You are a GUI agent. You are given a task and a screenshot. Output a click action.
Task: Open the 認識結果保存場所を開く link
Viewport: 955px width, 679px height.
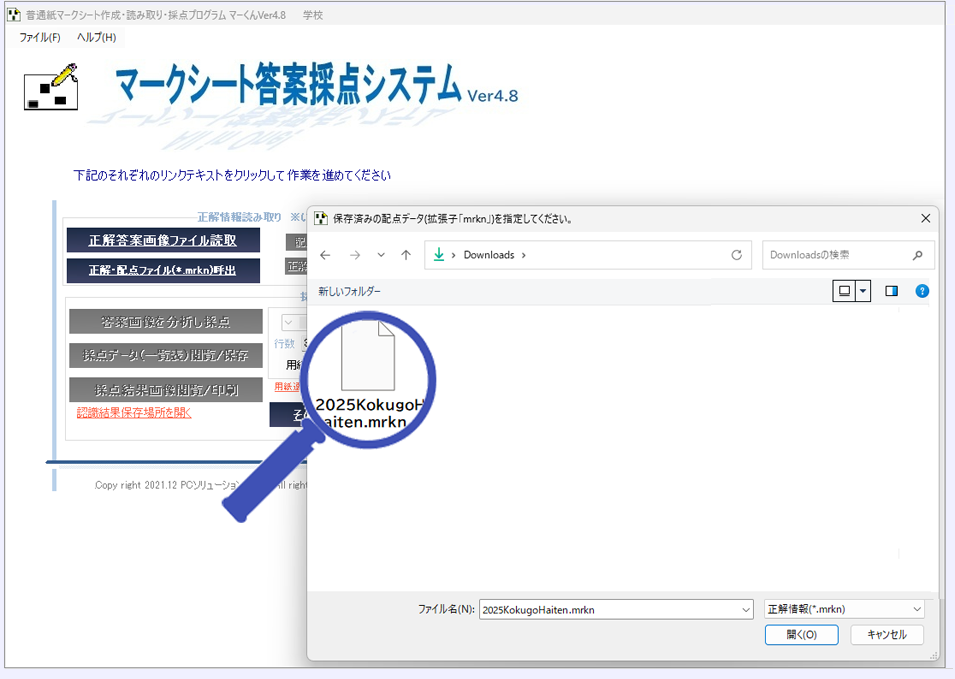click(134, 412)
